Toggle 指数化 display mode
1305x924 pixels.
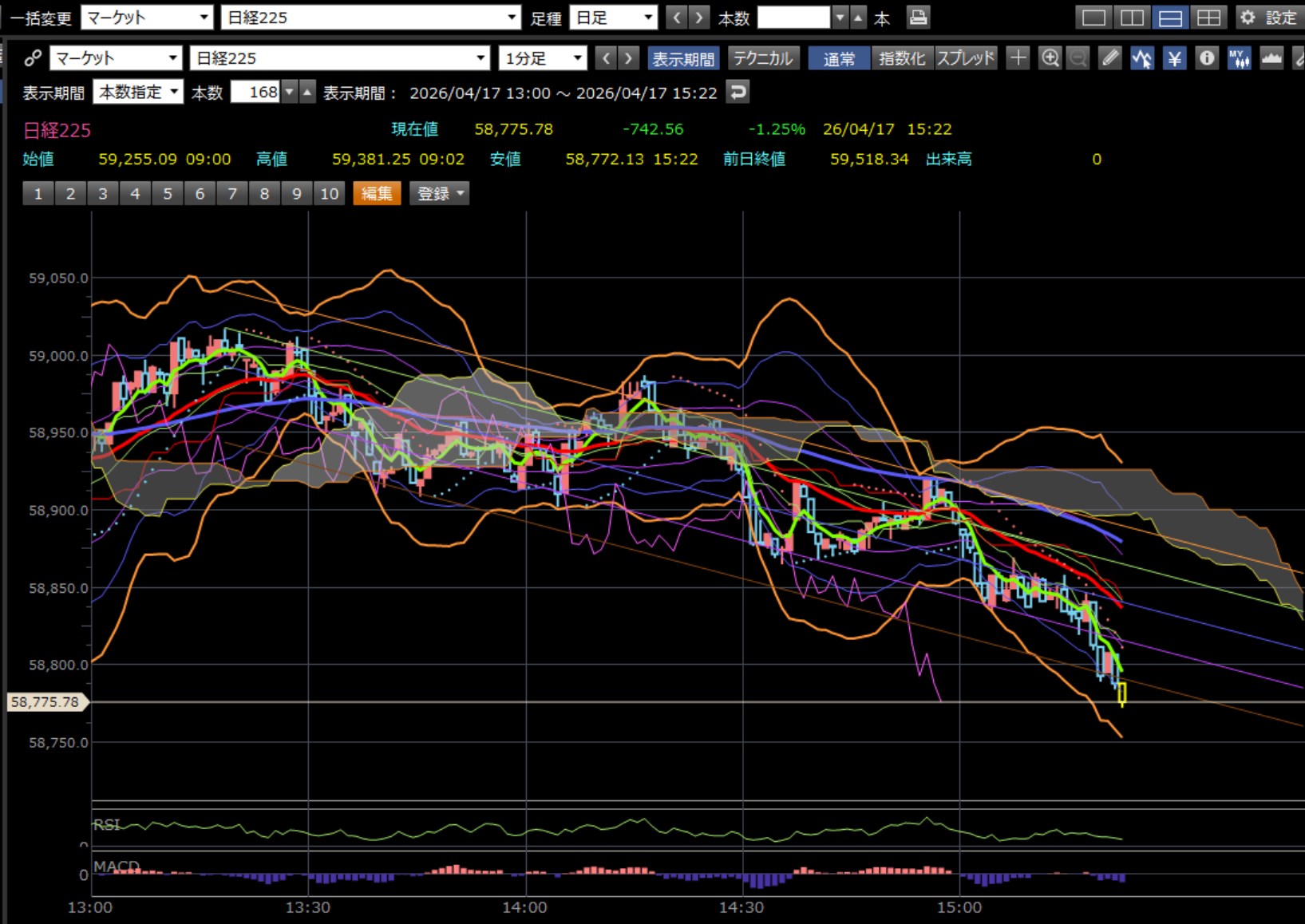902,58
